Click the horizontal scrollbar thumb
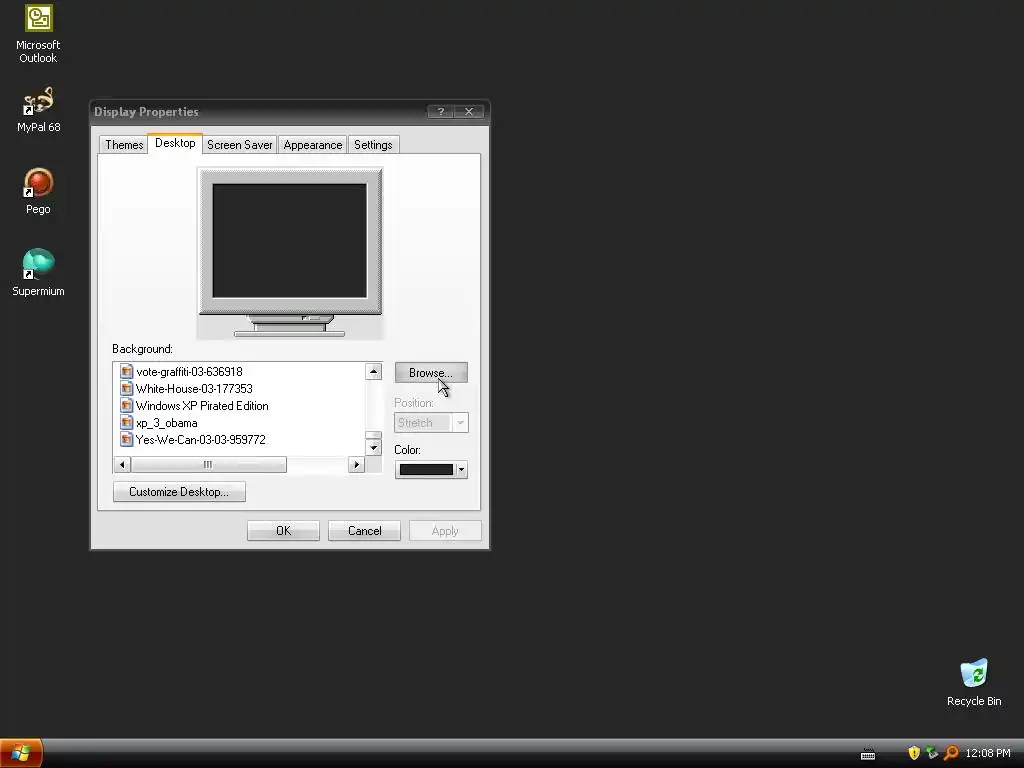1024x768 pixels. click(x=208, y=464)
